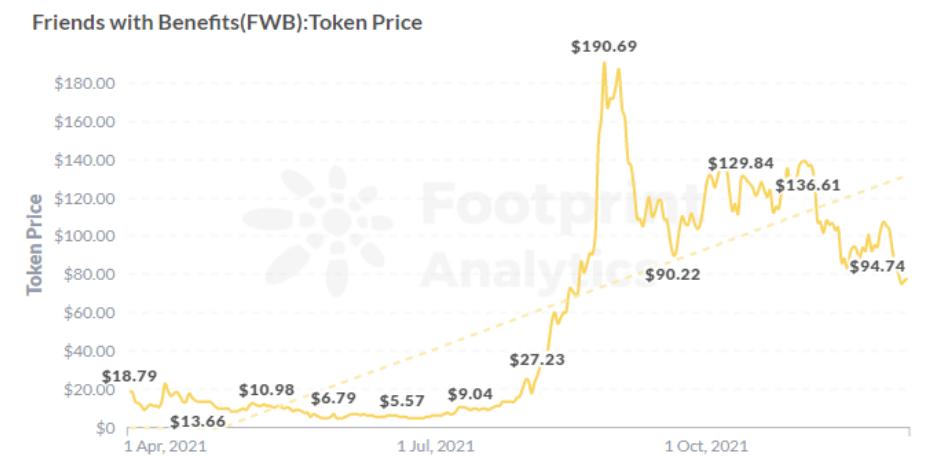This screenshot has height=459, width=935.
Task: Click the $180.00 y-axis tick label
Action: point(84,83)
